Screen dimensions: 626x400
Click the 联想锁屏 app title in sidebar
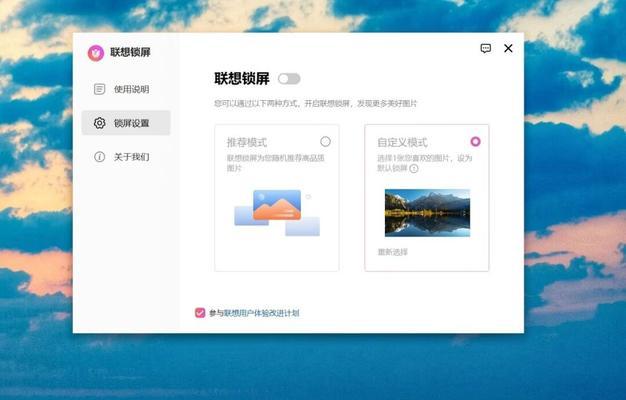pyautogui.click(x=130, y=52)
